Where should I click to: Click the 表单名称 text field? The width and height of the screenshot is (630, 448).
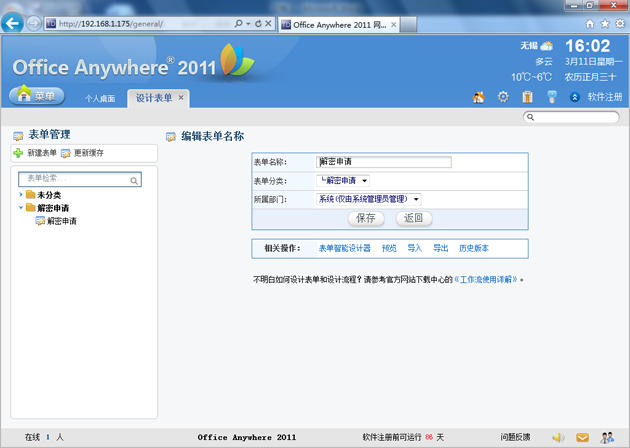tap(383, 162)
